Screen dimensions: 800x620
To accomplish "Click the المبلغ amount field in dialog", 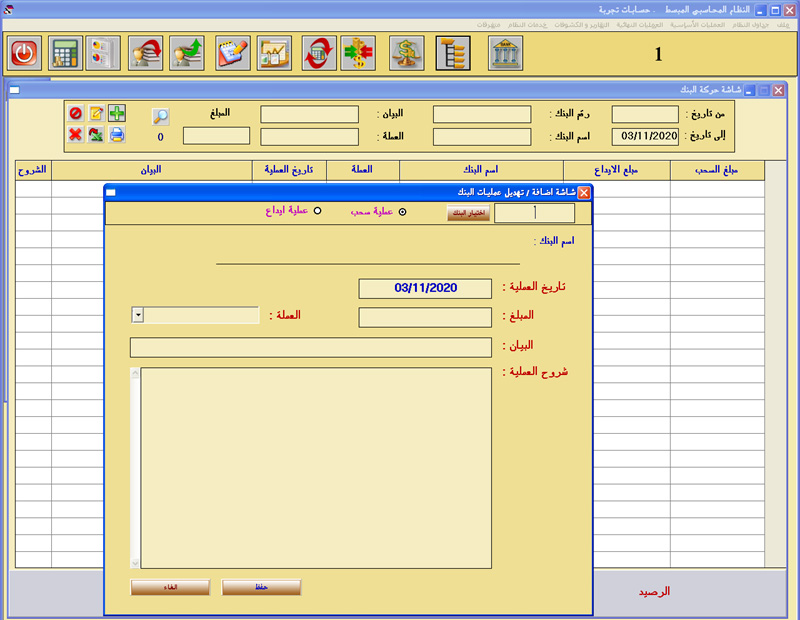I will [x=424, y=318].
